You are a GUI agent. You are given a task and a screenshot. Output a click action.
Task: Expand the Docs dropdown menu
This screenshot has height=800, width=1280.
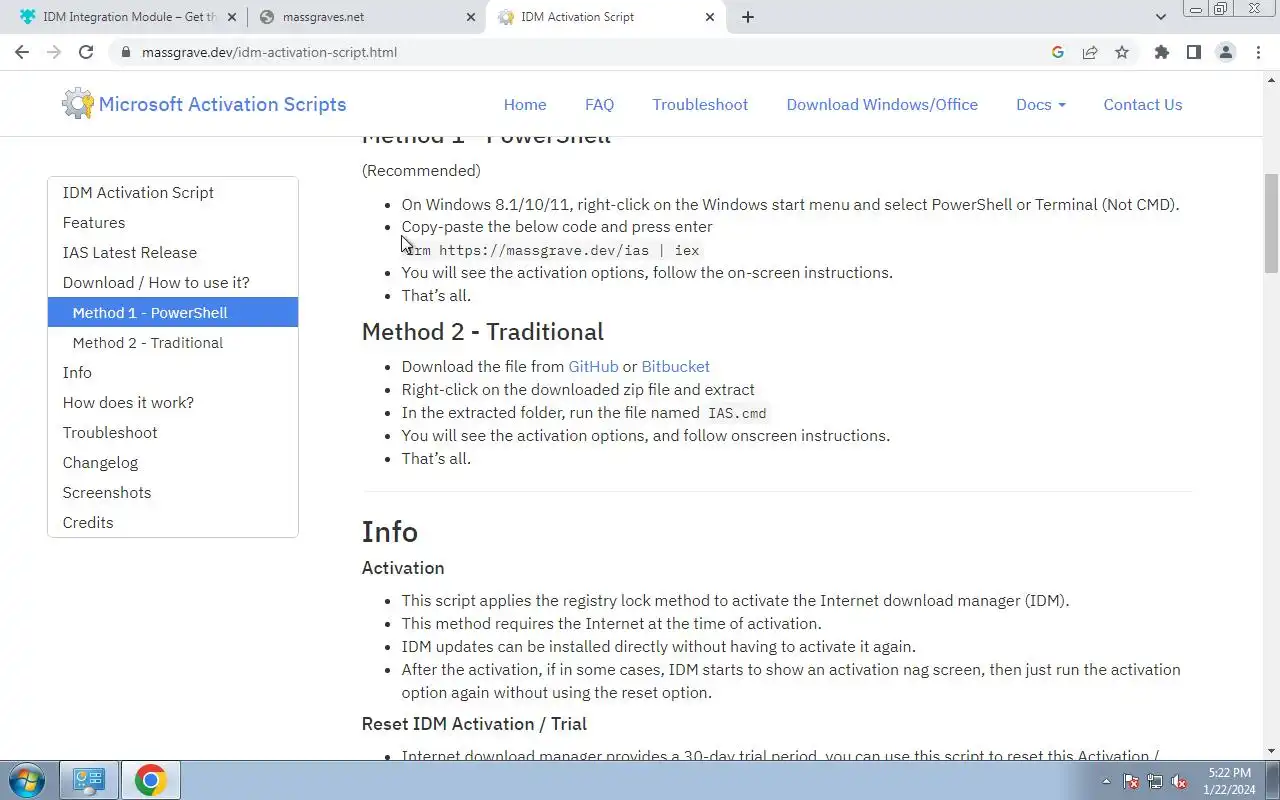(x=1040, y=104)
